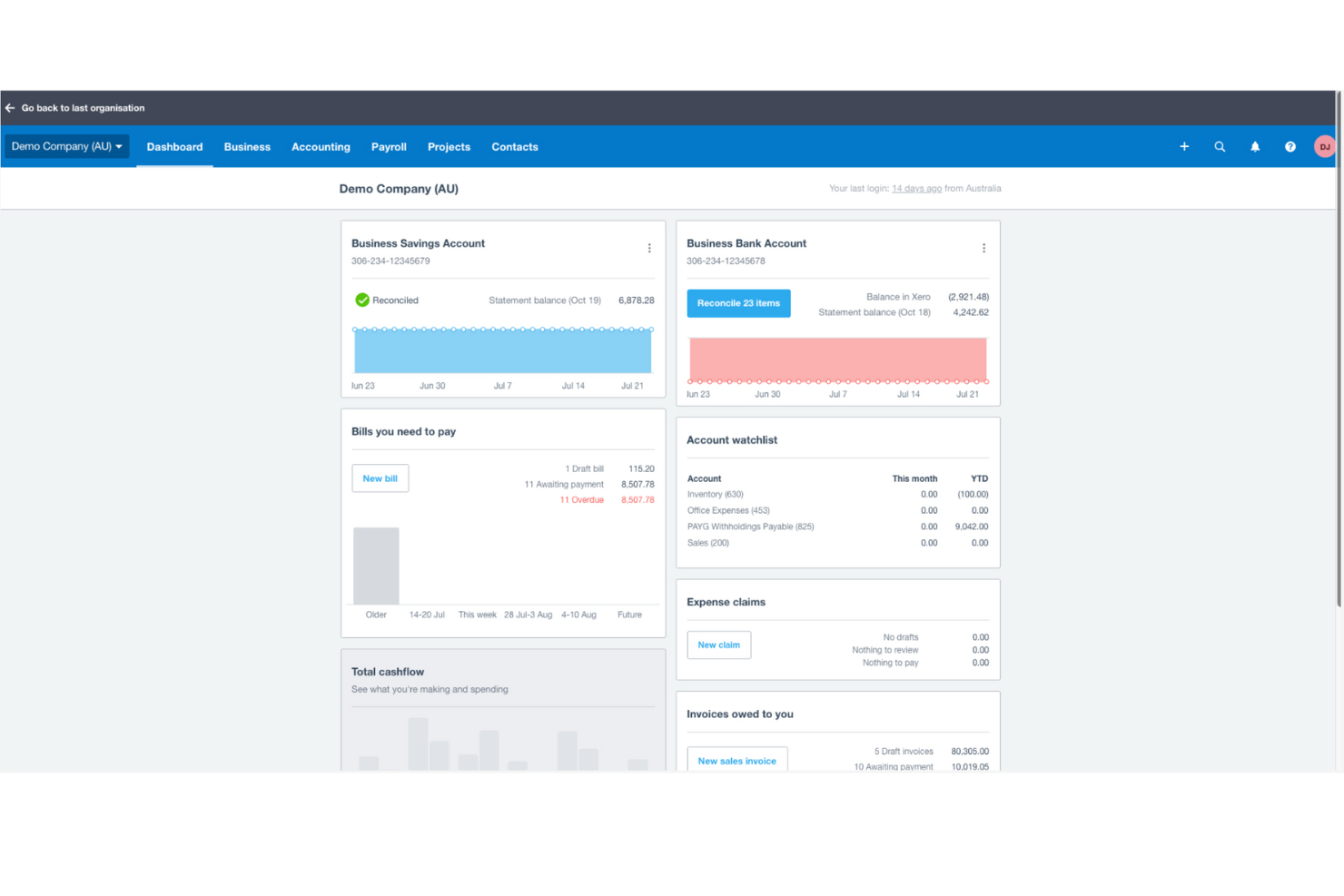This screenshot has height=896, width=1344.
Task: Click the red bank balance chart
Action: pyautogui.click(x=837, y=359)
